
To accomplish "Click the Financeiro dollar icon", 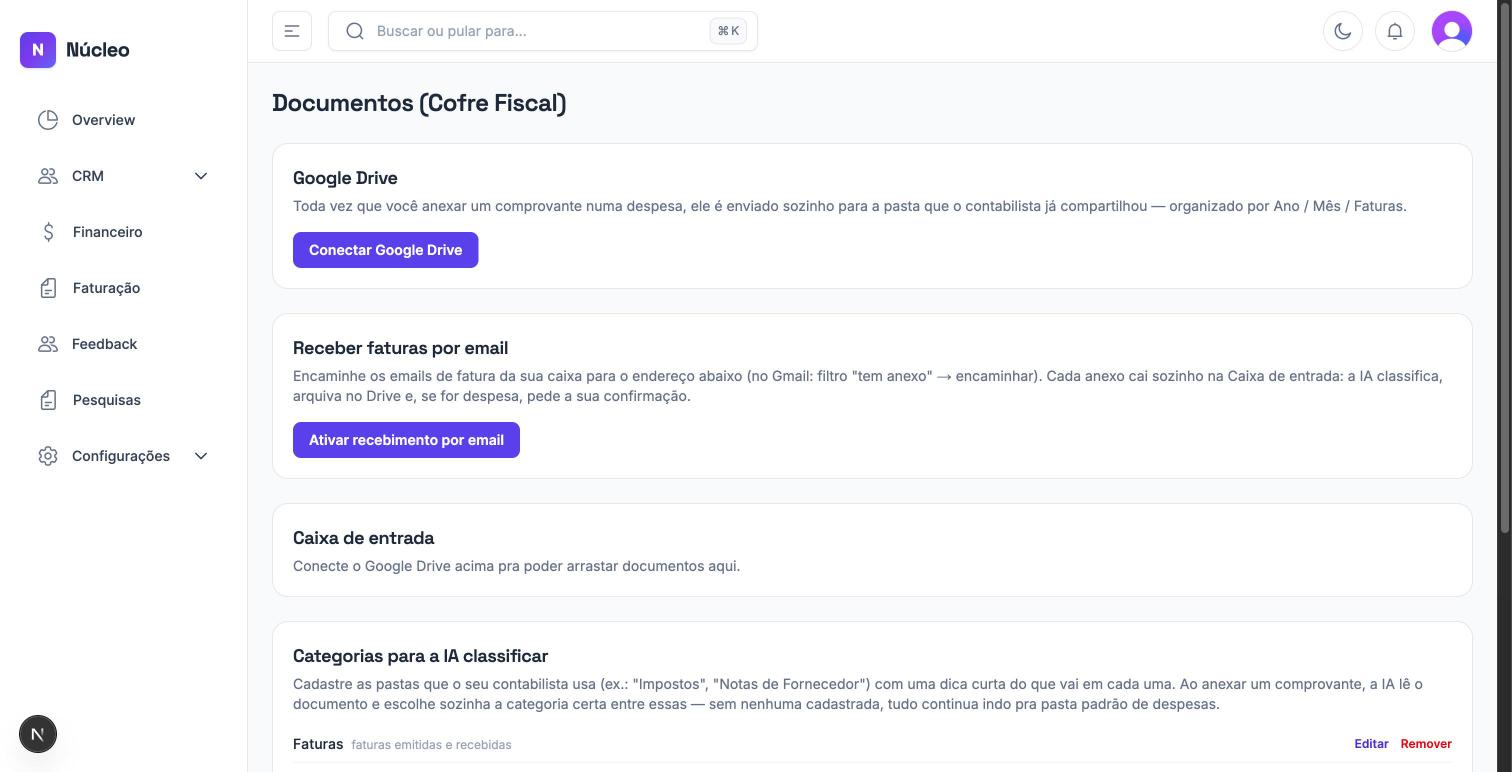I will click(48, 232).
